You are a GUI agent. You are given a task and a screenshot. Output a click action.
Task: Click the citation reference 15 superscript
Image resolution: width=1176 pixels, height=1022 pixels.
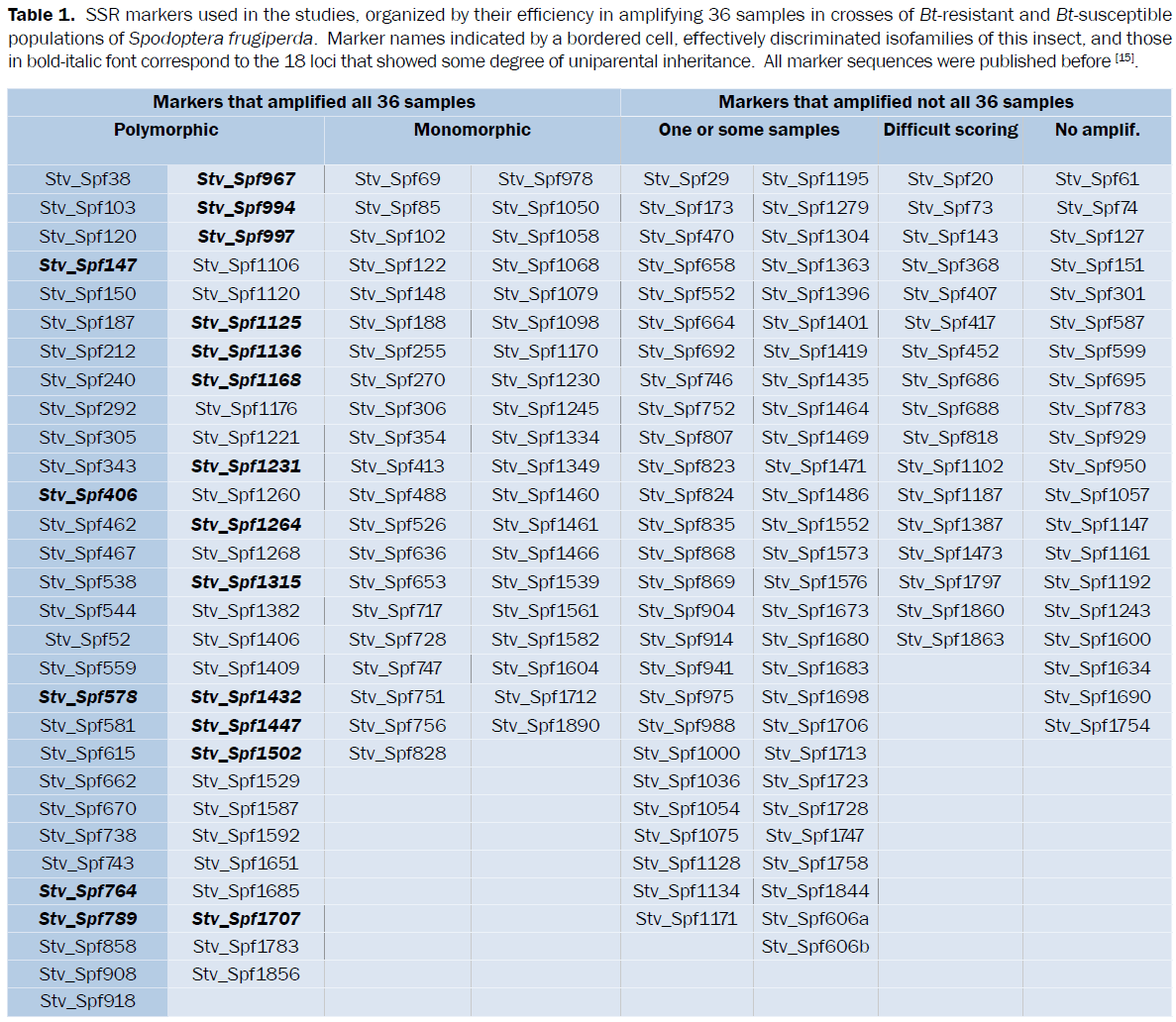tap(1123, 57)
